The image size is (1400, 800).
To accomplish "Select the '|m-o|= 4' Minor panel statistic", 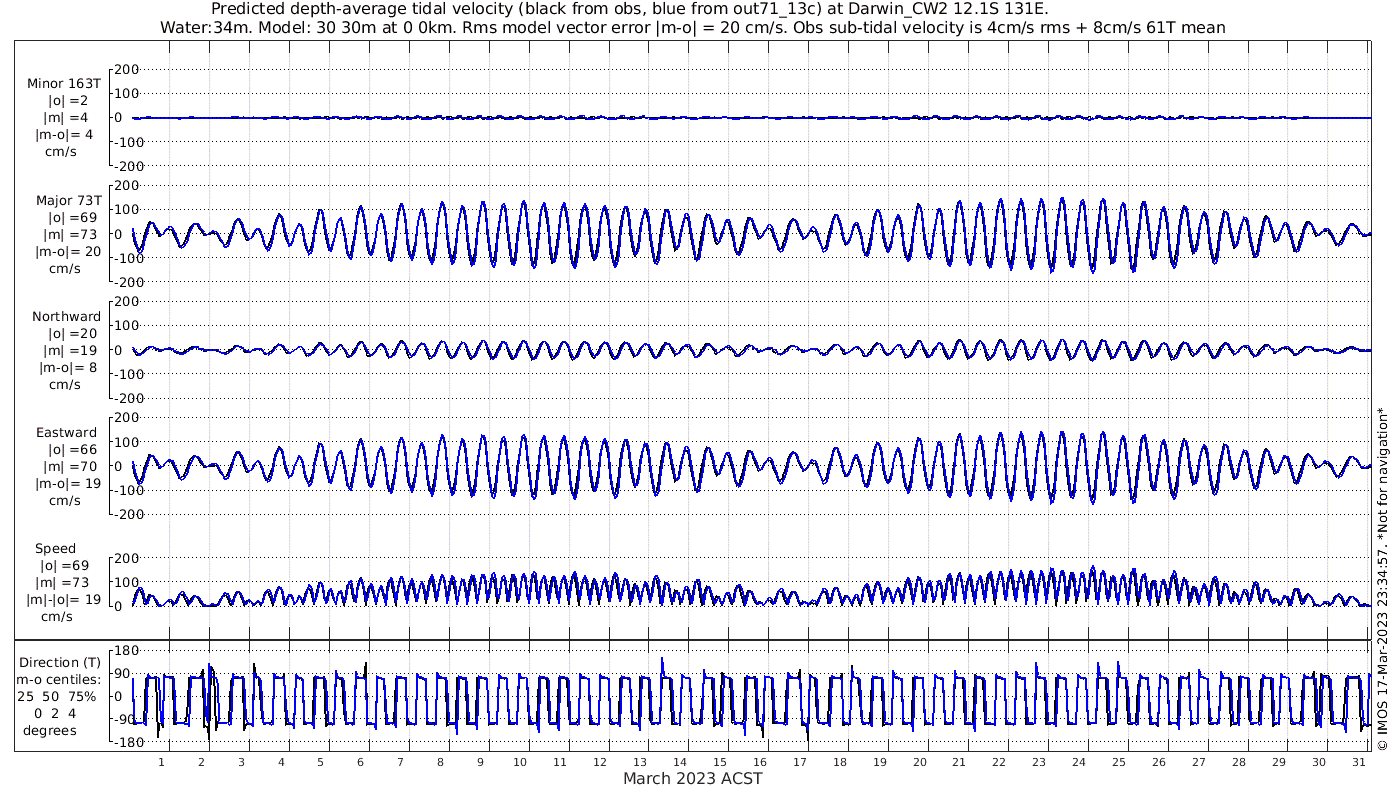I will (65, 135).
